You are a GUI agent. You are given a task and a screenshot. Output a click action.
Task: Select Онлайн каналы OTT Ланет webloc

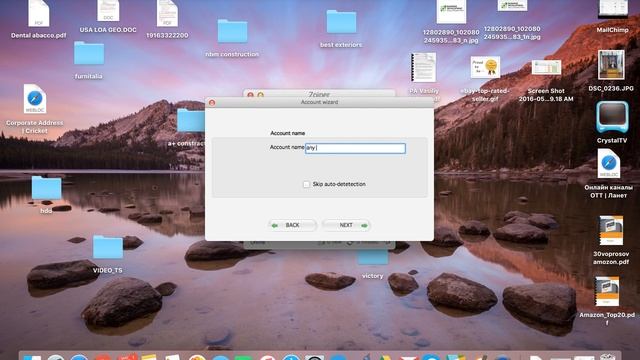point(609,164)
